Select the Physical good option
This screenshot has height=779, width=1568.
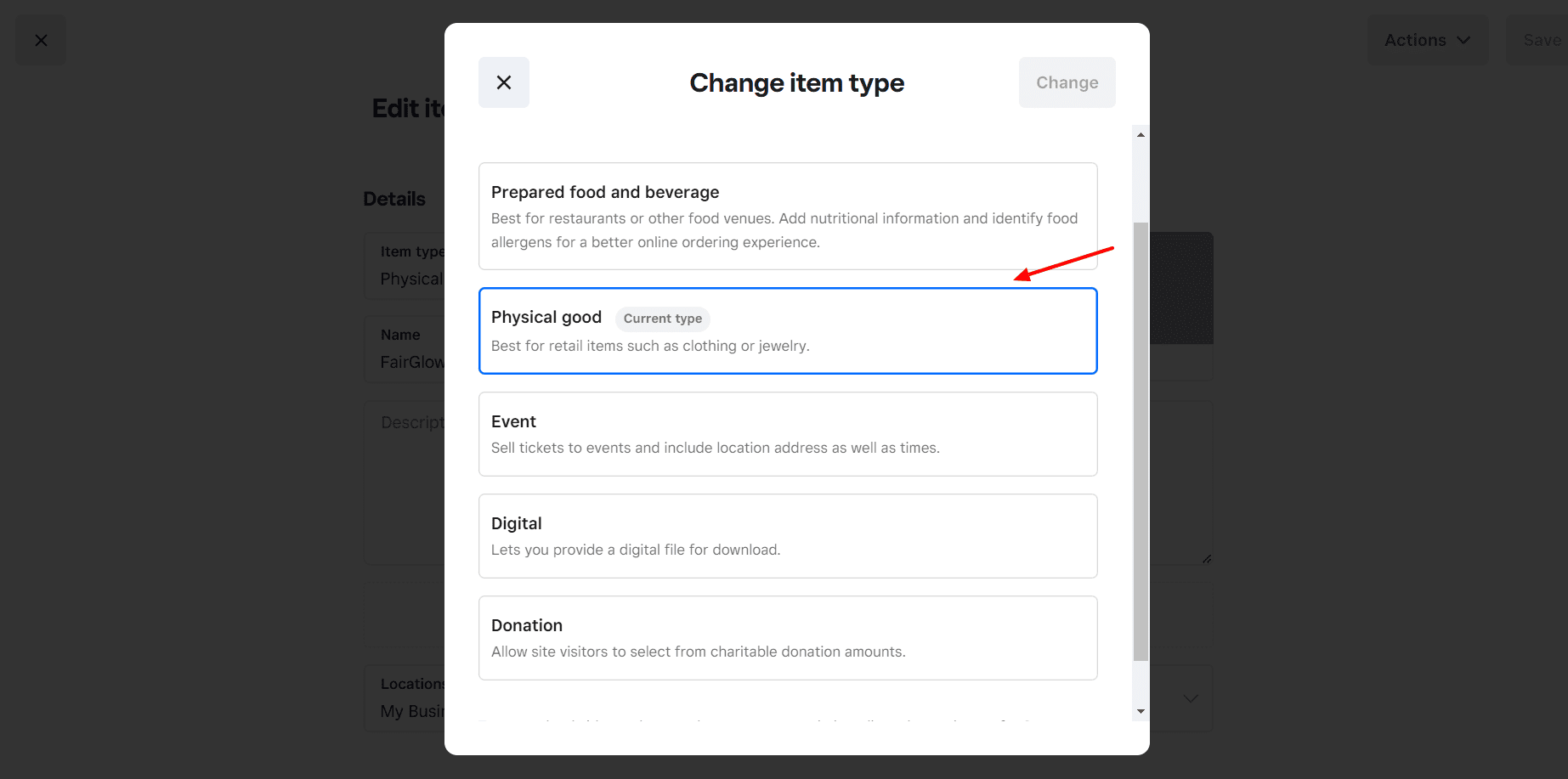click(x=787, y=330)
